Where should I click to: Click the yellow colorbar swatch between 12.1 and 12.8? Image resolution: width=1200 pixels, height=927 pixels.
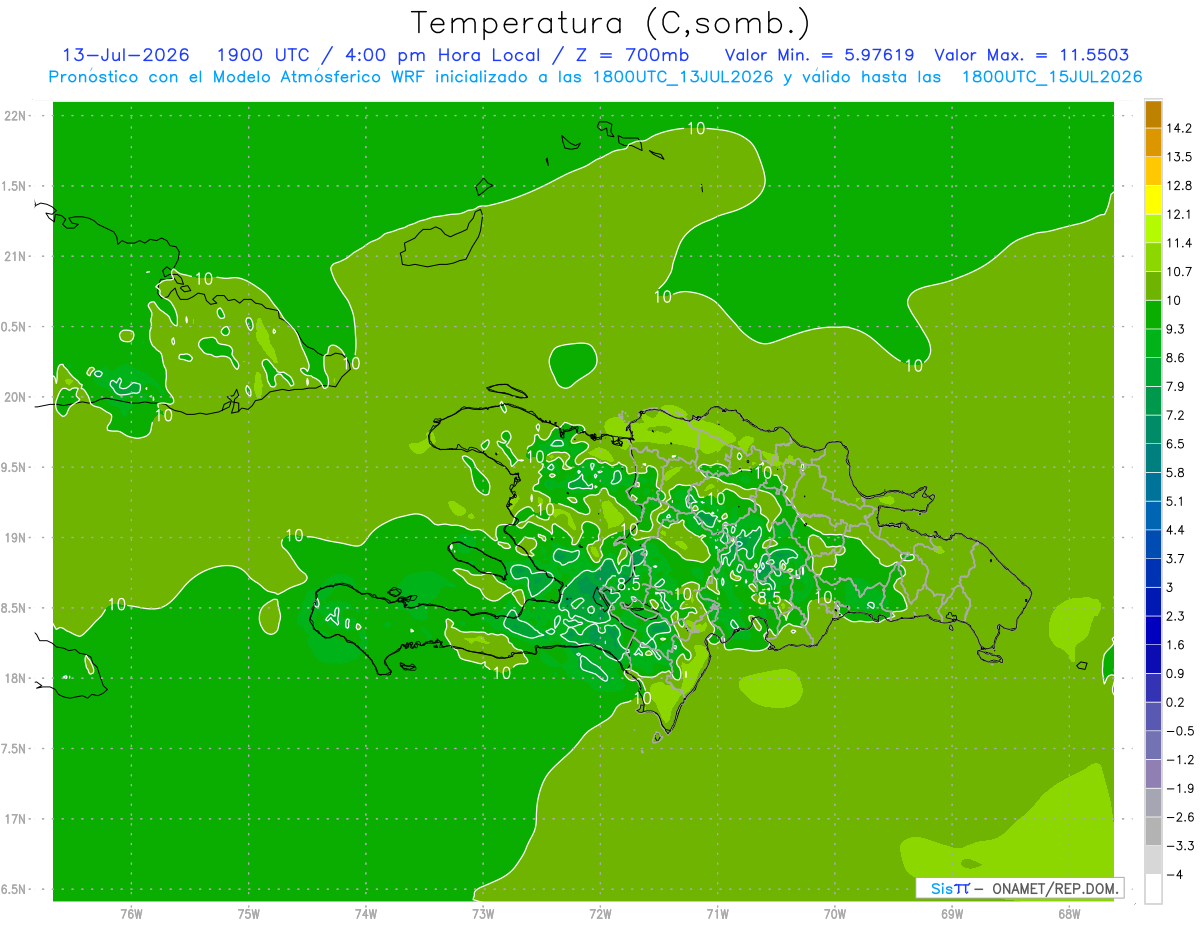coord(1153,200)
